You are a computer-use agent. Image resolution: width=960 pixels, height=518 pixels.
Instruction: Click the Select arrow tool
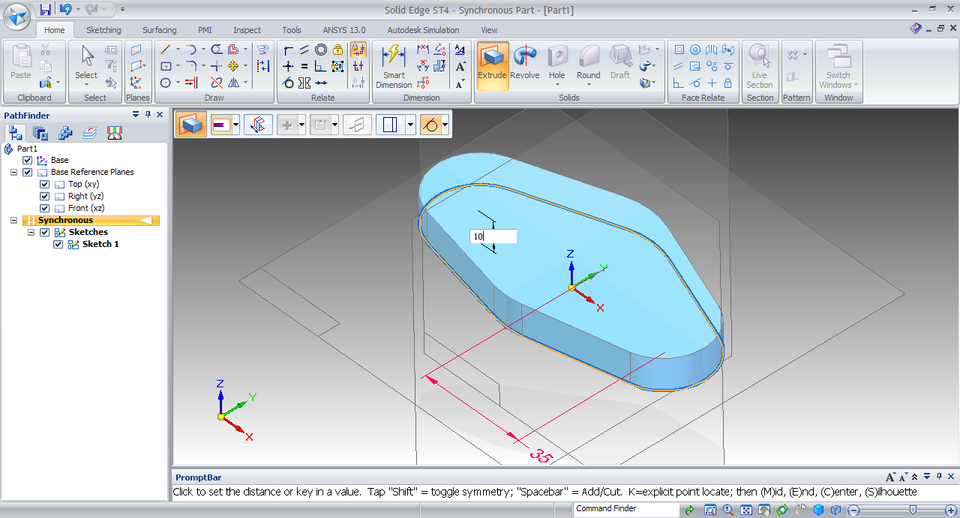[86, 62]
